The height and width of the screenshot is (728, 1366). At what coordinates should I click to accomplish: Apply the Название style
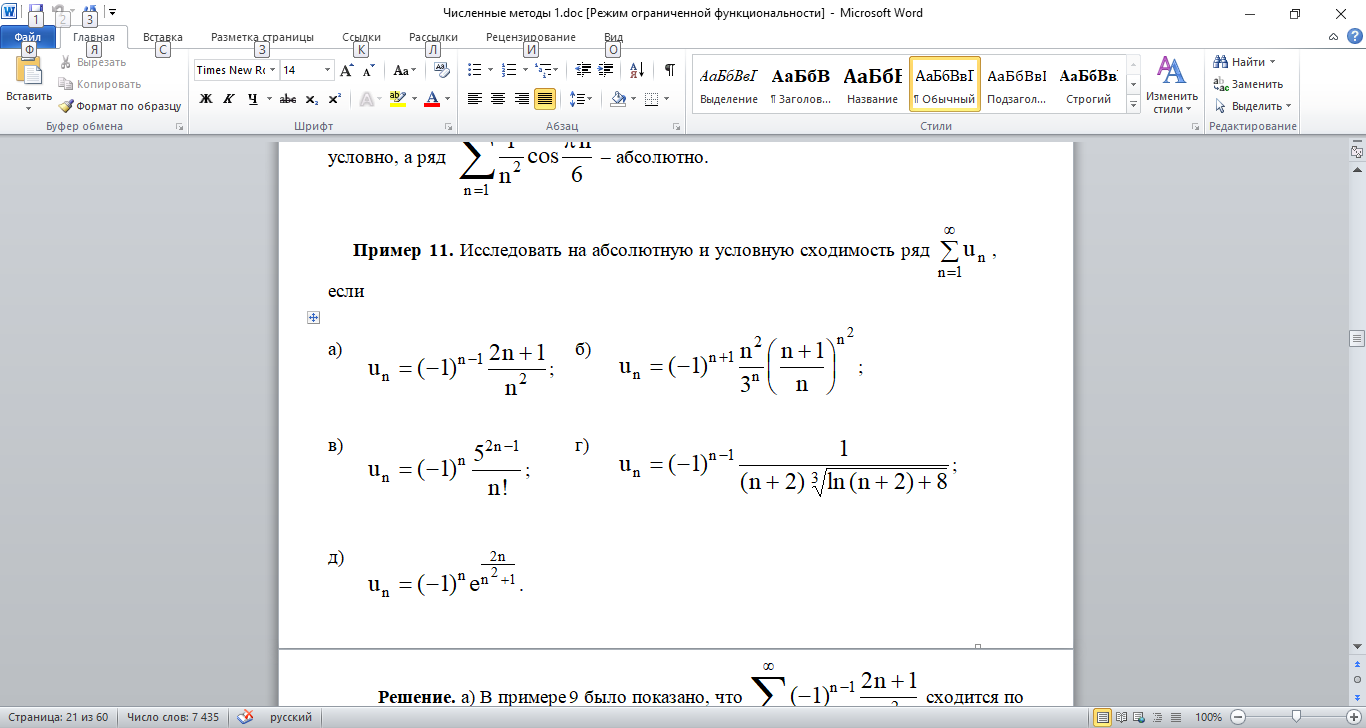pyautogui.click(x=872, y=84)
